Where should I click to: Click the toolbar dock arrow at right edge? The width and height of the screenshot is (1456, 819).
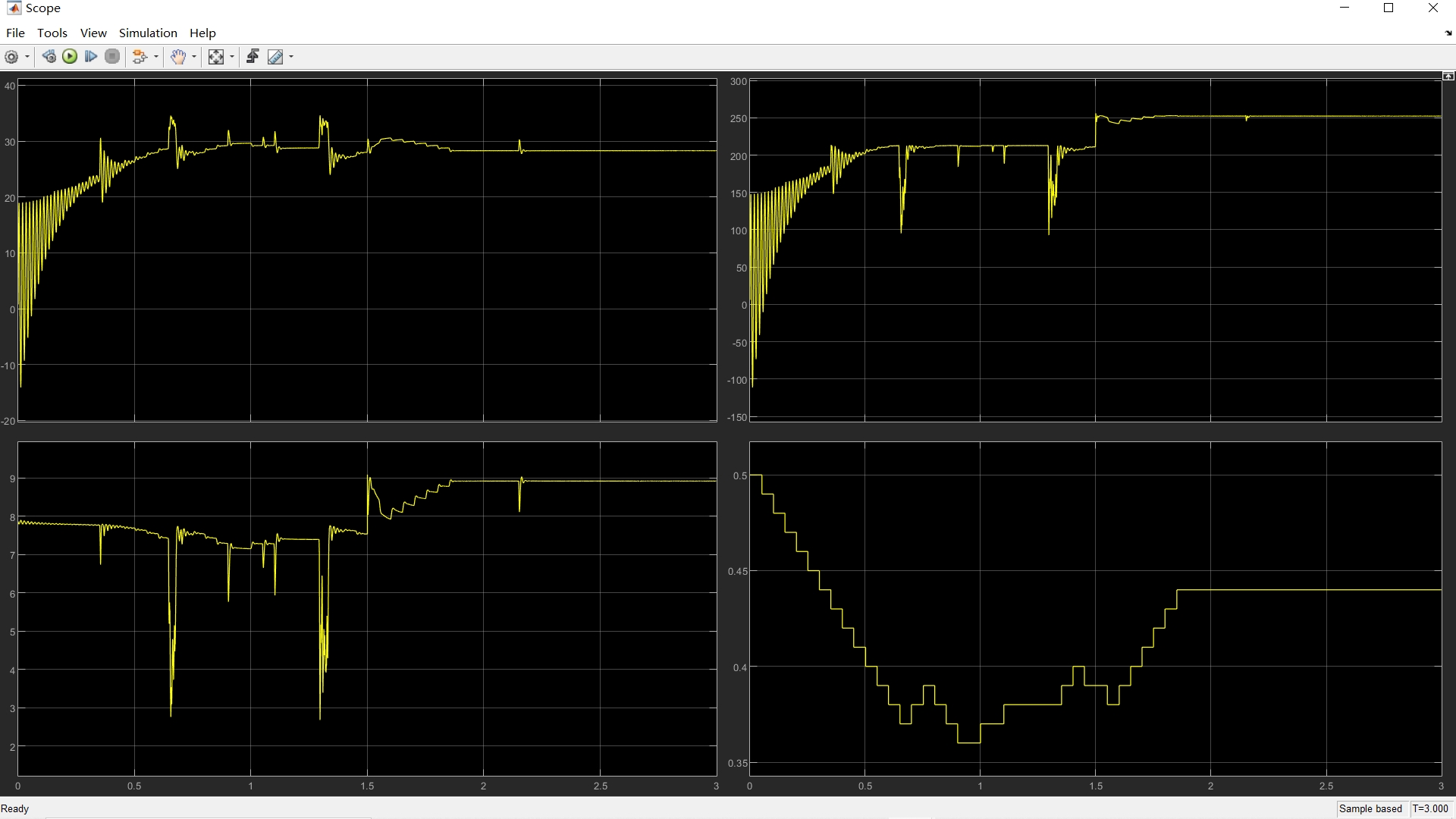point(1448,33)
